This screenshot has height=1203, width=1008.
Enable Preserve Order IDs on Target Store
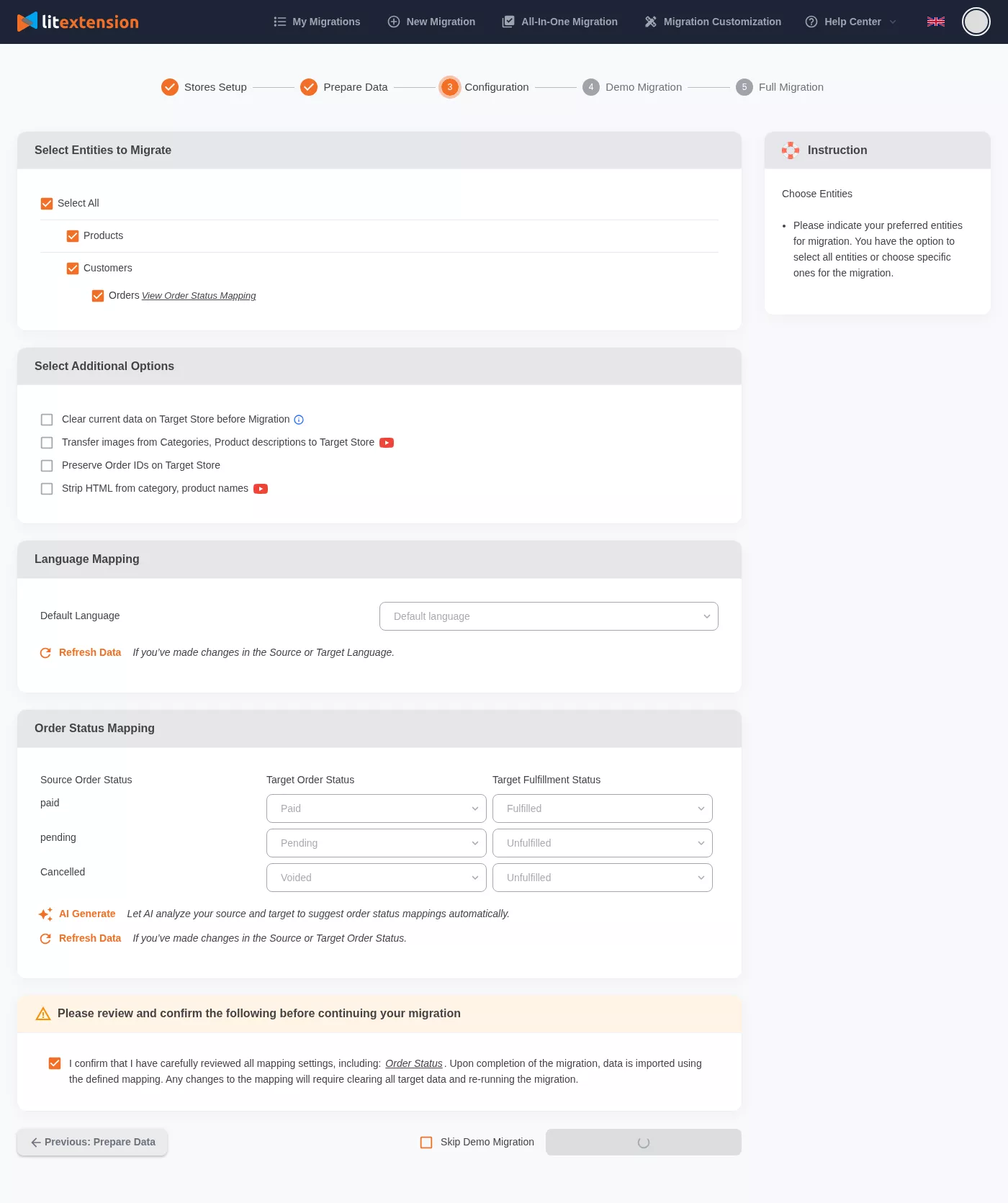click(47, 466)
